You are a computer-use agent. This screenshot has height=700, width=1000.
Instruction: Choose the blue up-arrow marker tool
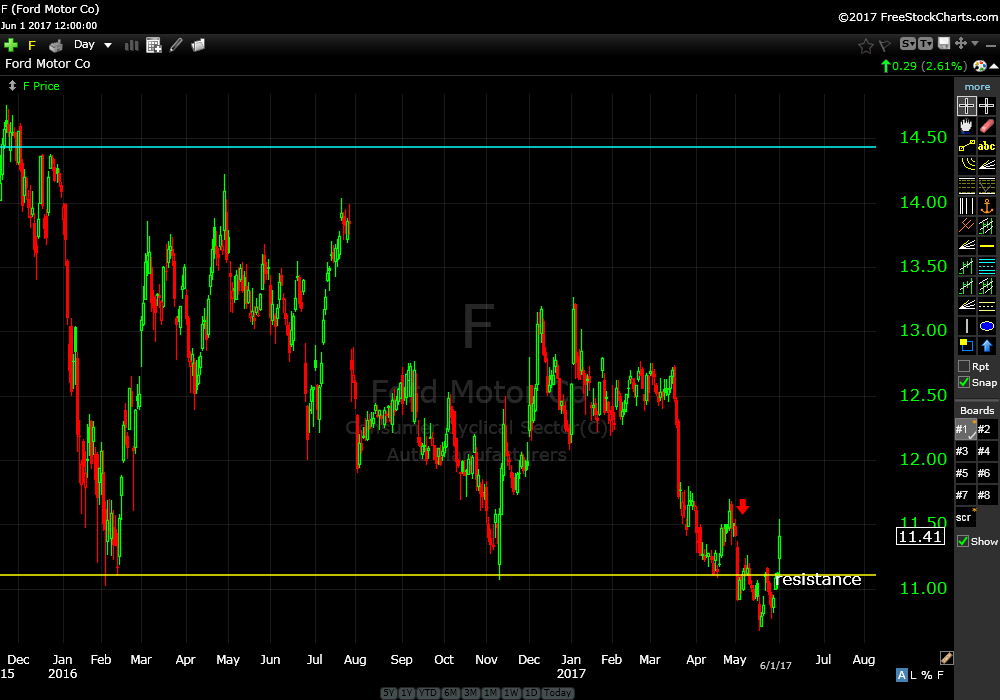point(987,346)
